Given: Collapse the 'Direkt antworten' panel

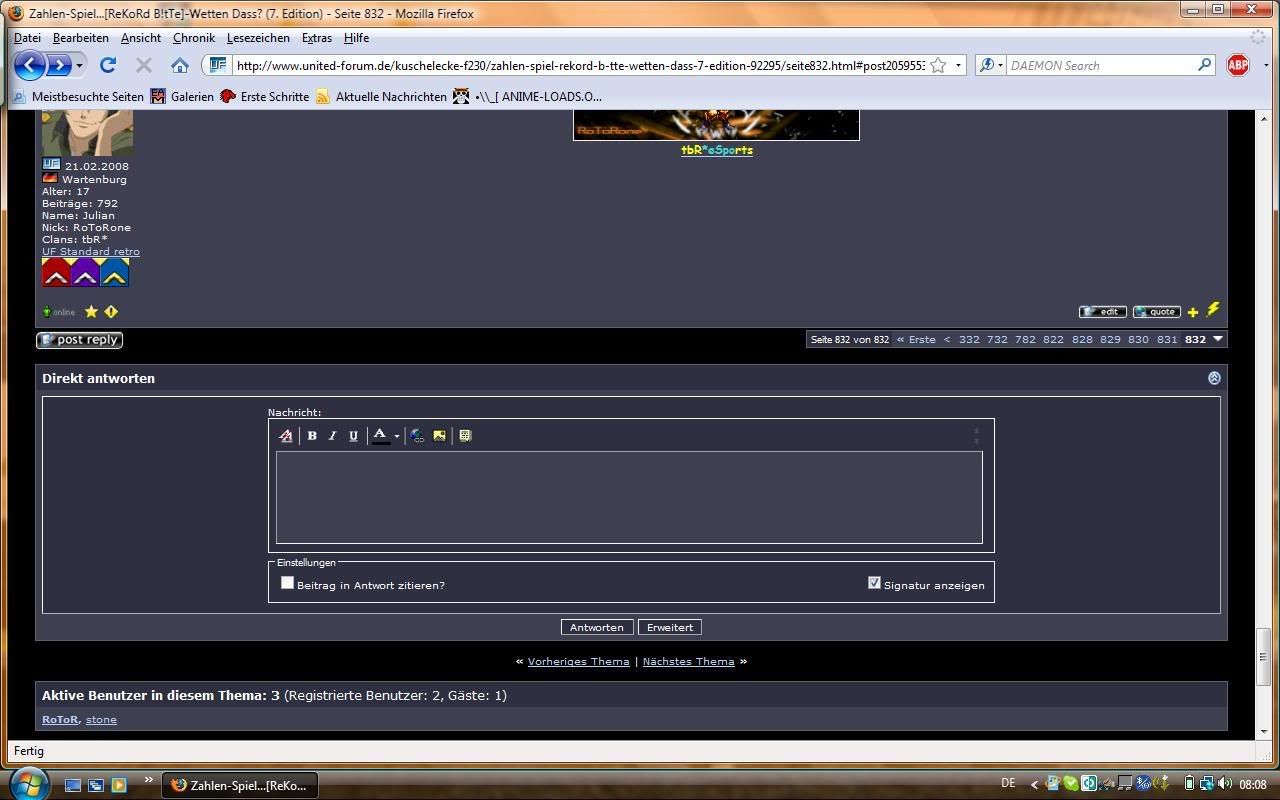Looking at the screenshot, I should [x=1214, y=378].
